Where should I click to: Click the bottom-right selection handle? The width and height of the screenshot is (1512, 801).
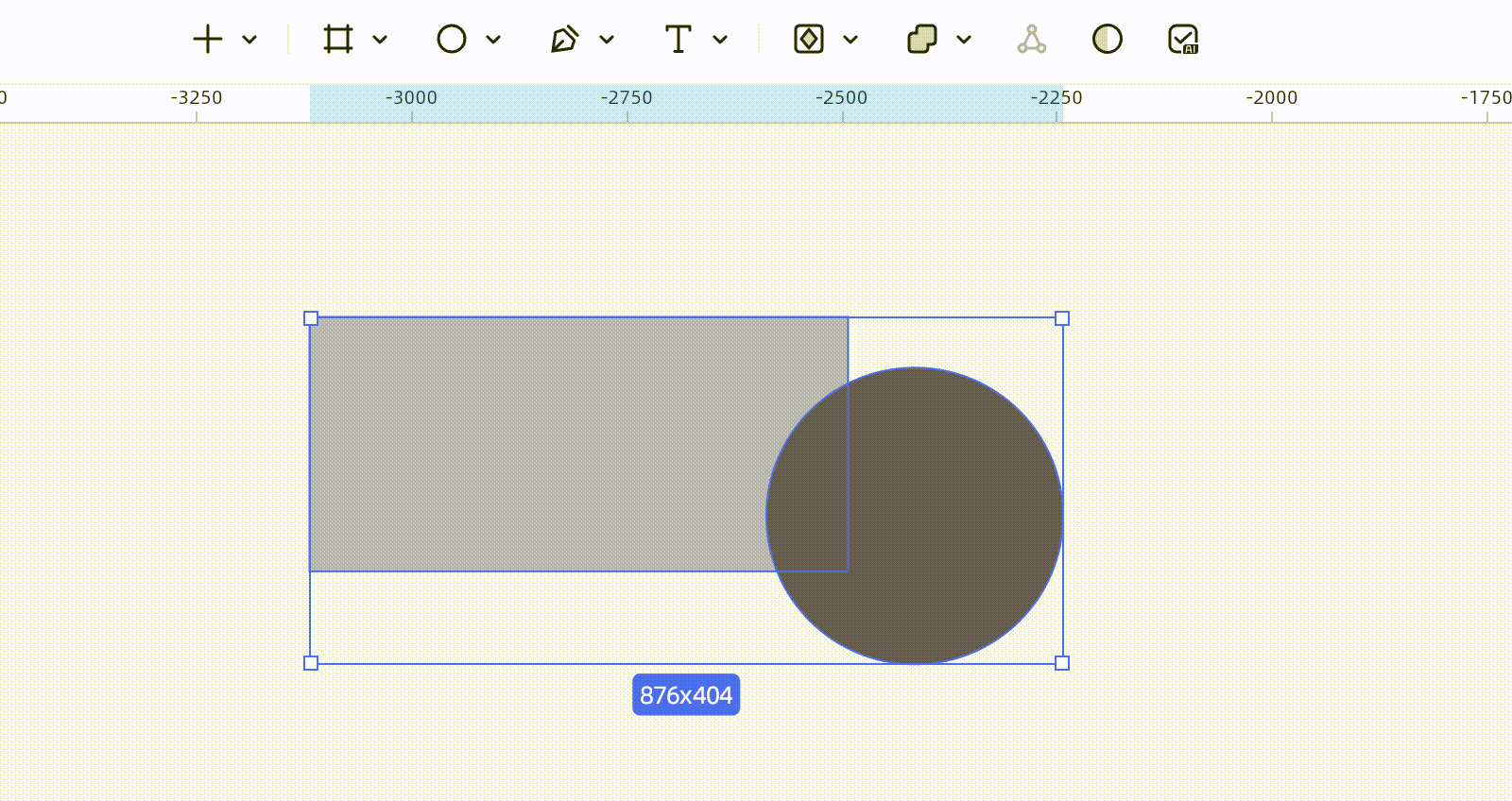pos(1062,663)
